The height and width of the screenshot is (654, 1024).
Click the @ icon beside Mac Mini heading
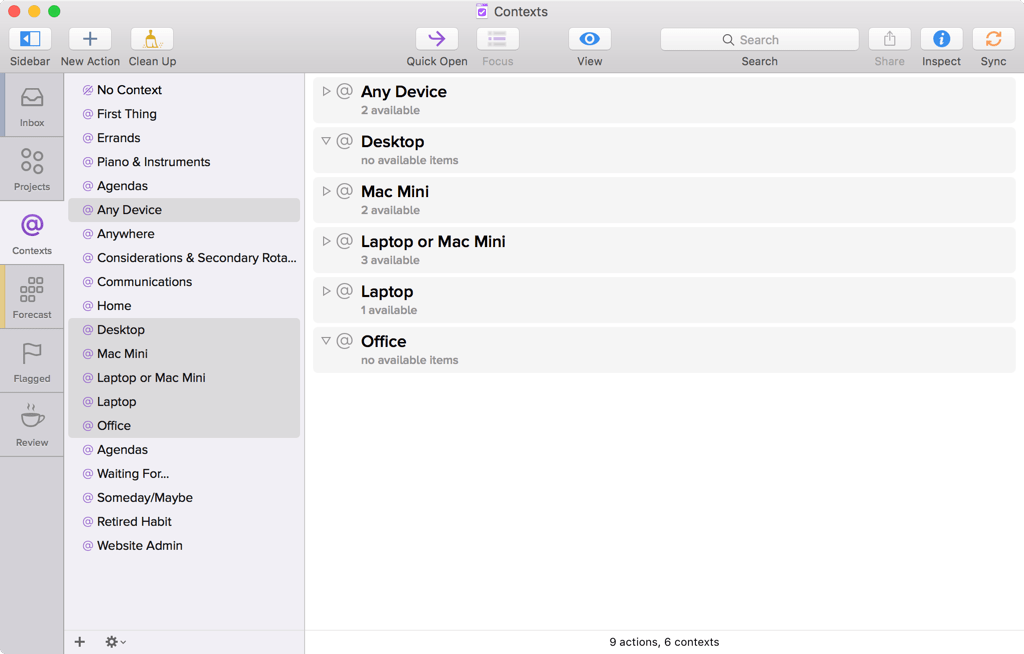(344, 191)
